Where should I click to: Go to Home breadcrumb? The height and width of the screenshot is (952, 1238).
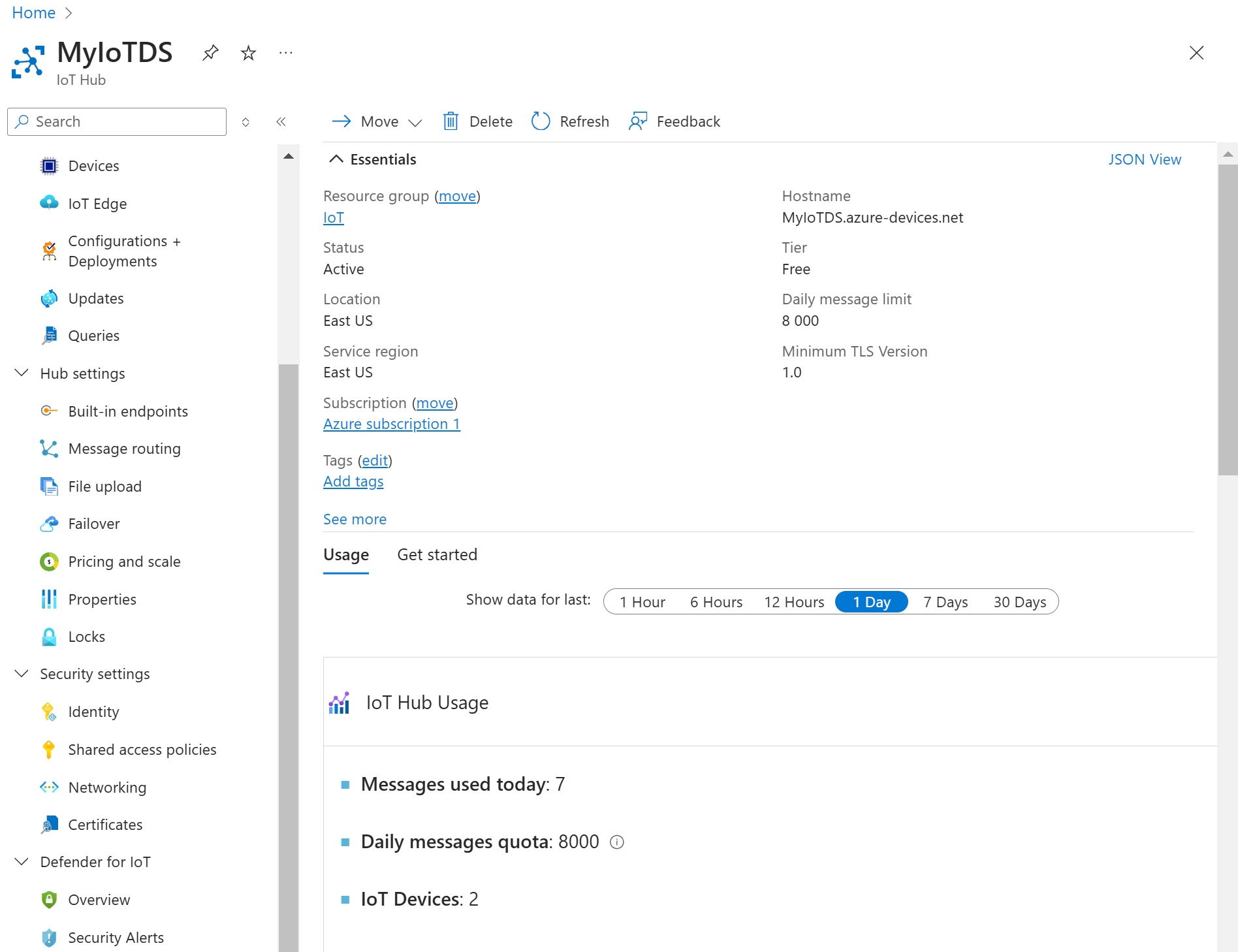34,12
